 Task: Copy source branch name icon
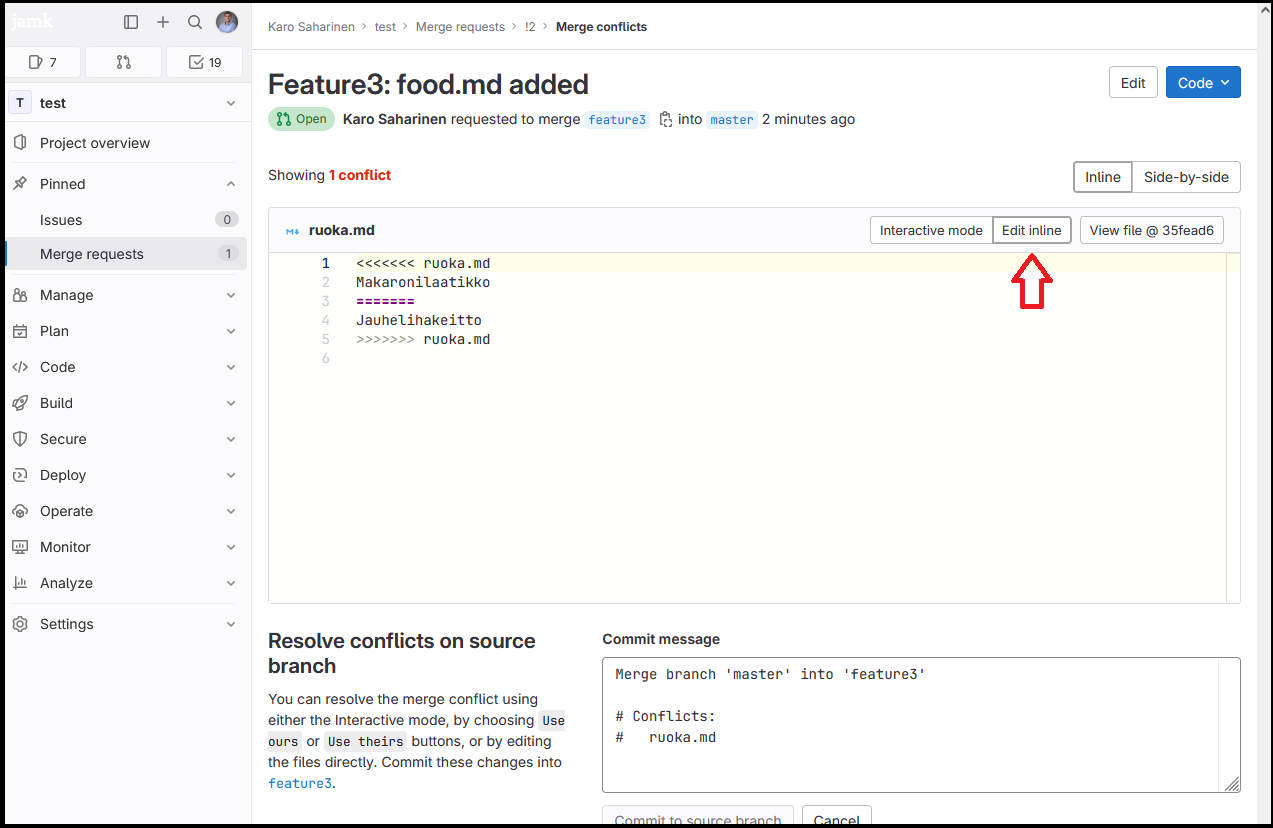pos(666,120)
